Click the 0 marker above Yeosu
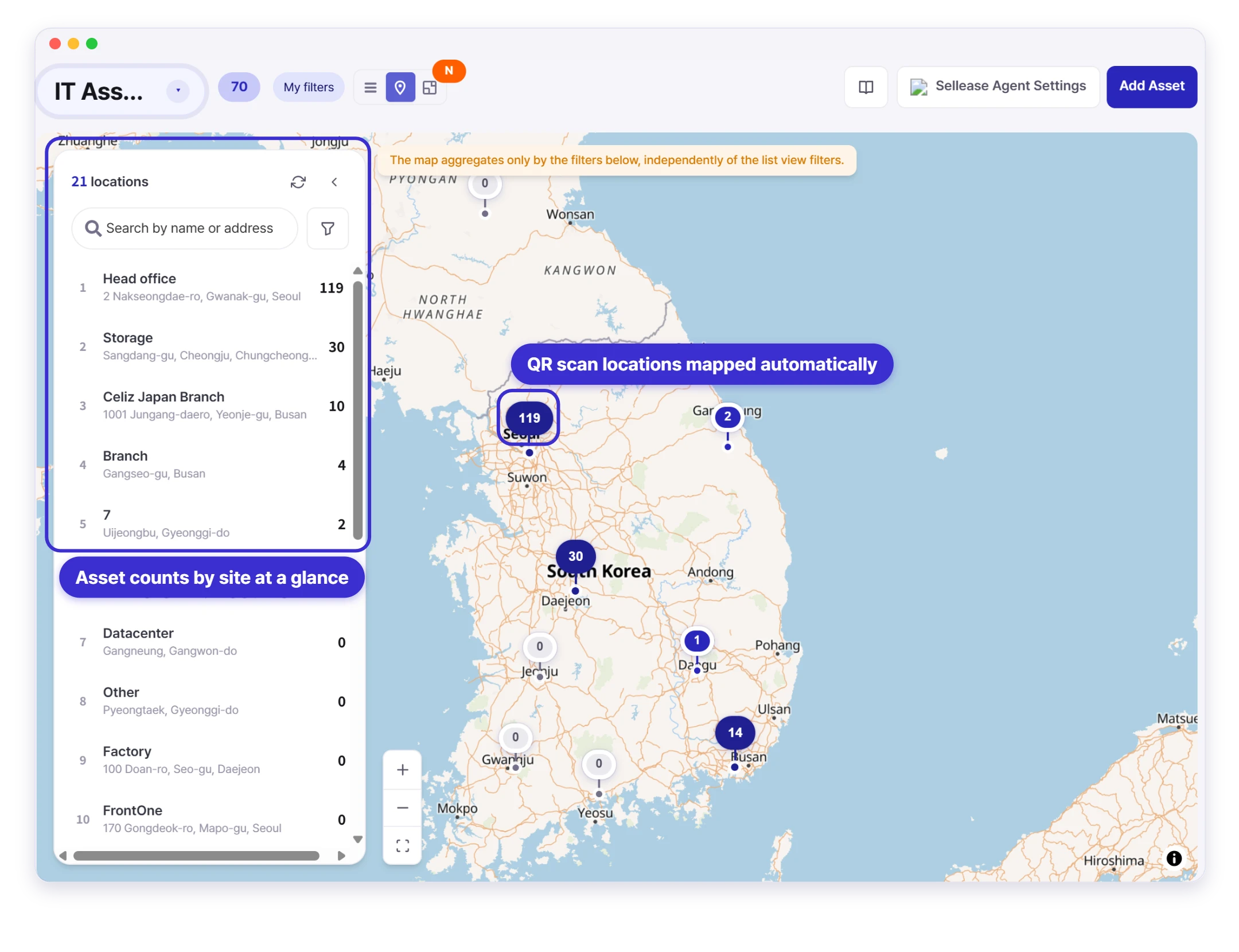Viewport: 1239px width, 952px height. [598, 763]
